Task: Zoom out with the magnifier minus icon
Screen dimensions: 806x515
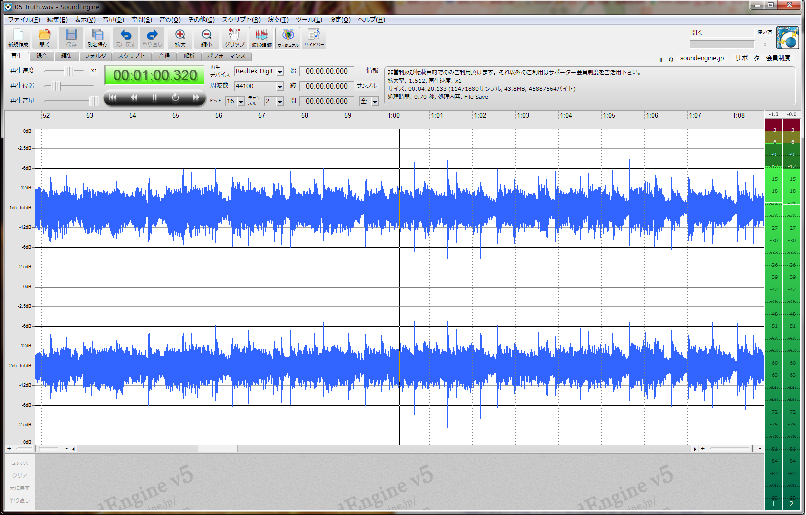Action: pyautogui.click(x=206, y=38)
